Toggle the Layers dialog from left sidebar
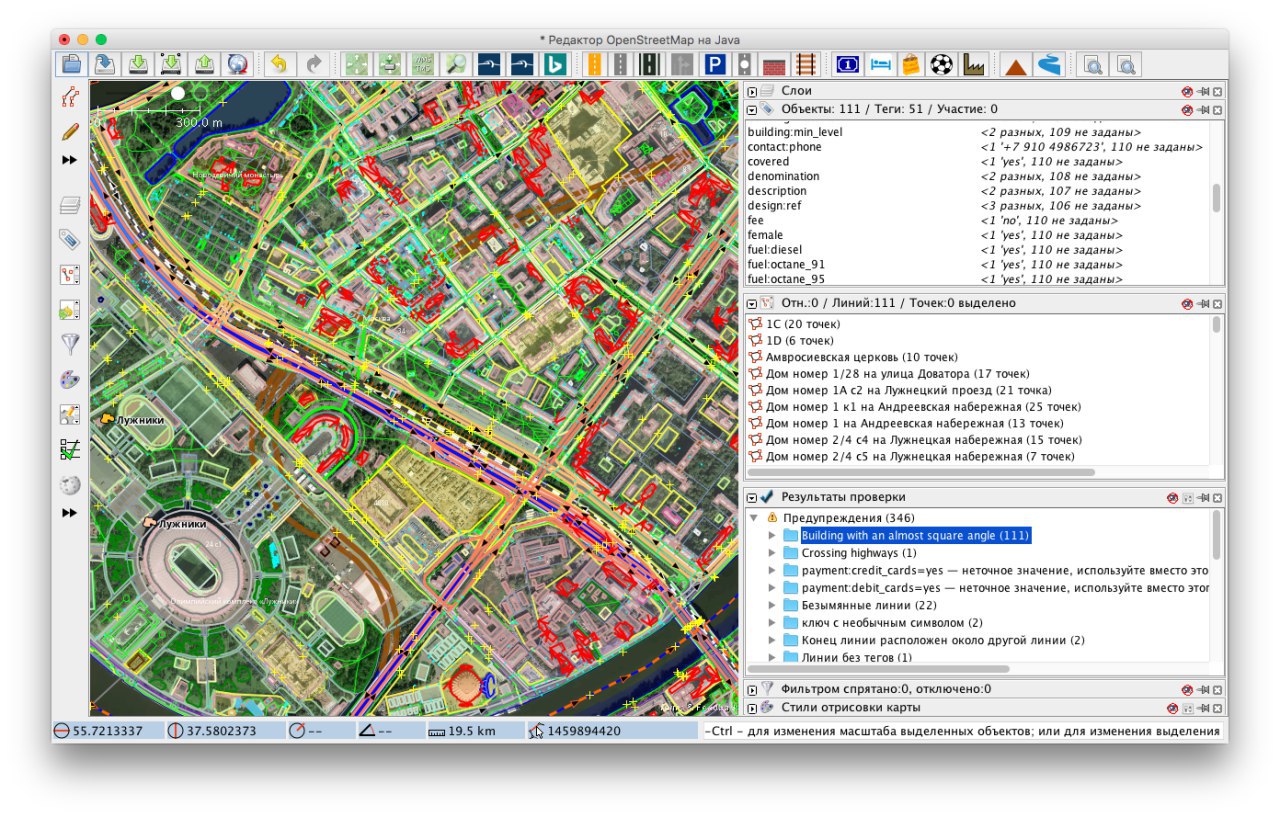Image resolution: width=1280 pixels, height=817 pixels. pos(69,206)
